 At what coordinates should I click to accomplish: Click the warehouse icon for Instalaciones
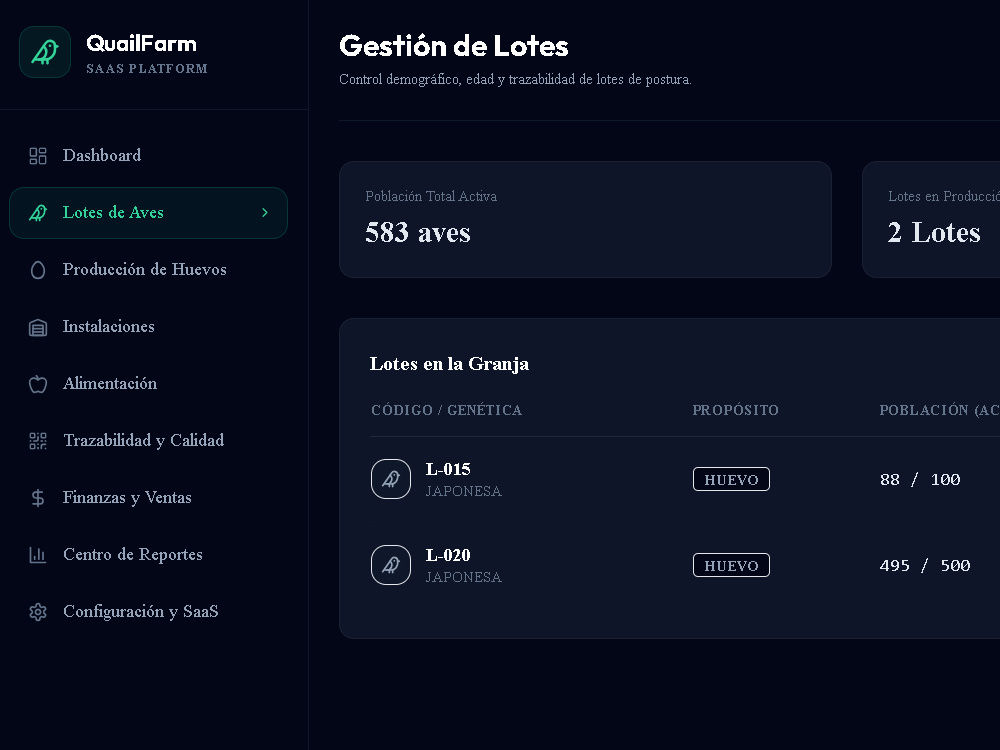pyautogui.click(x=38, y=327)
